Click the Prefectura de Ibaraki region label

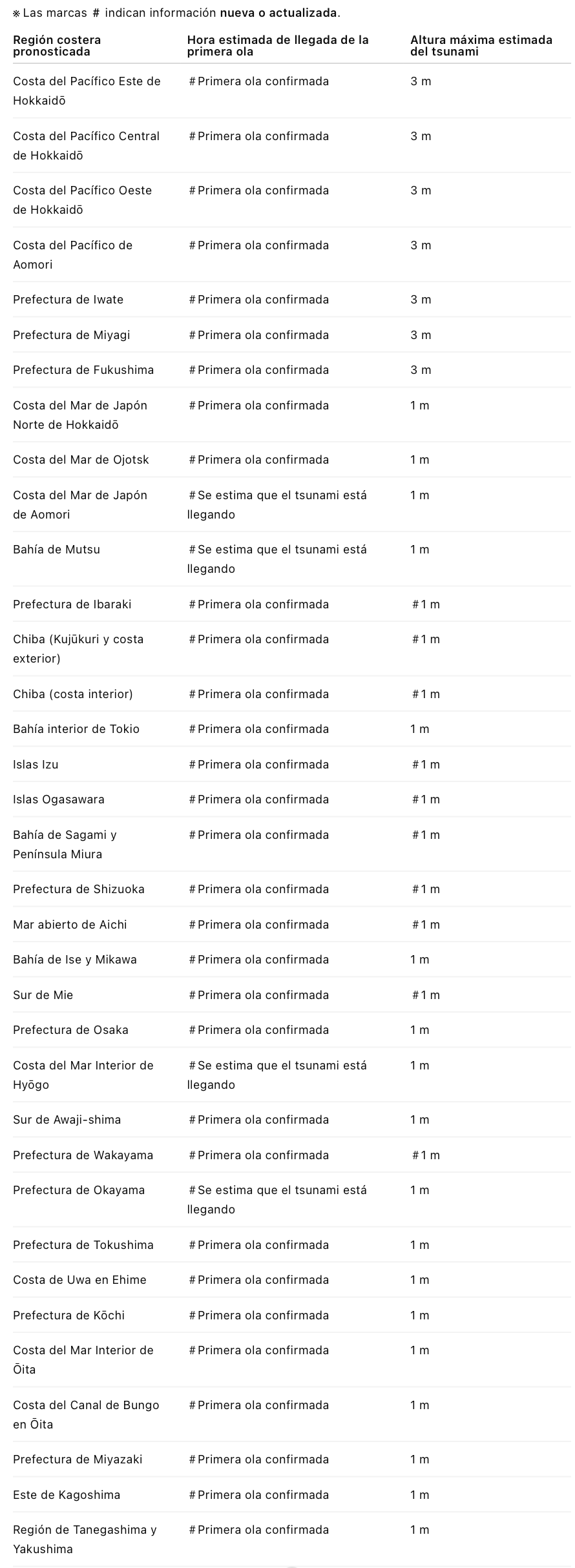coord(72,604)
